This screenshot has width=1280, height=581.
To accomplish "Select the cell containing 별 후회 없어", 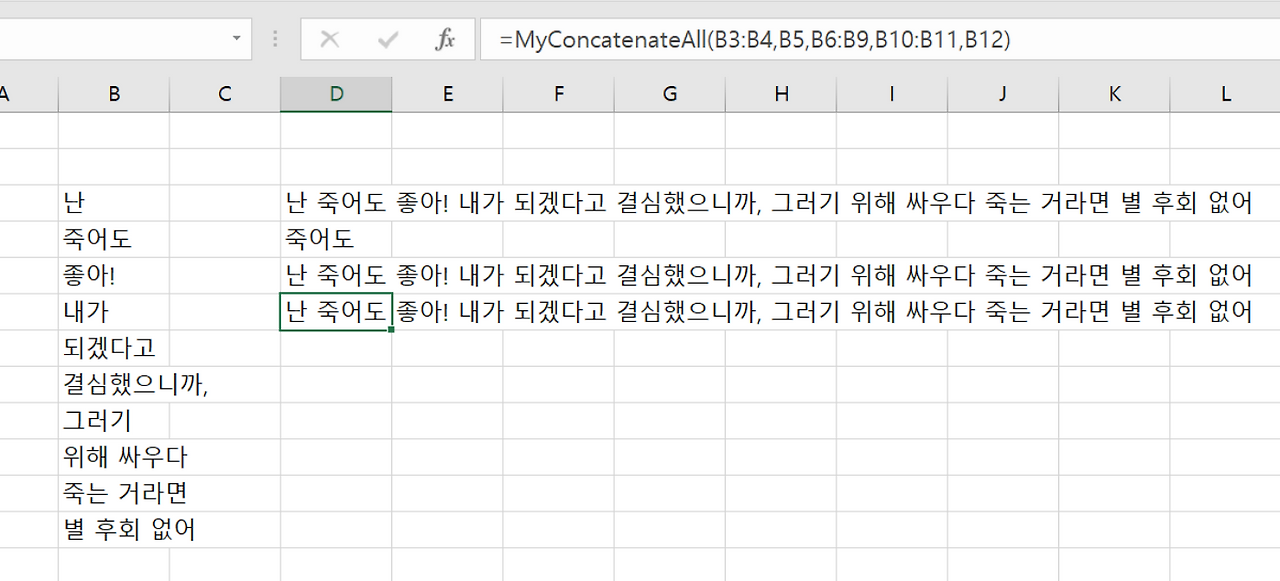I will coord(113,529).
